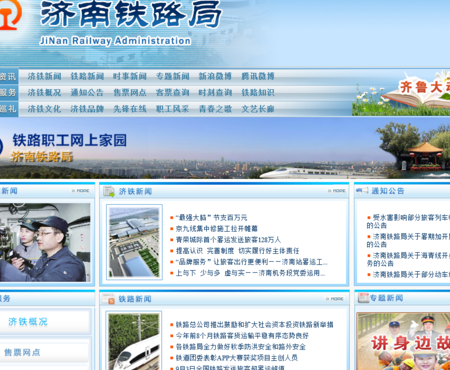The image size is (450, 370).
Task: Open MORE link in 济铁新闻 panel
Action: (x=337, y=191)
